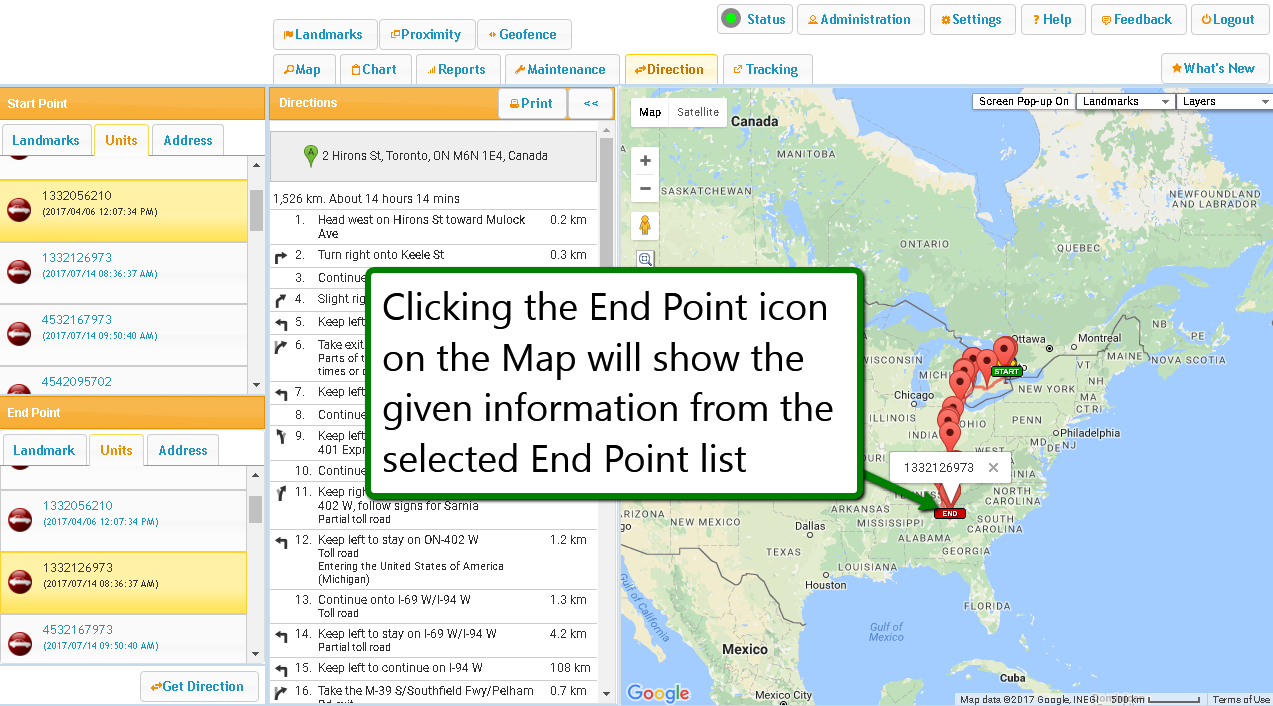
Task: Open the Tracking tab
Action: click(765, 69)
